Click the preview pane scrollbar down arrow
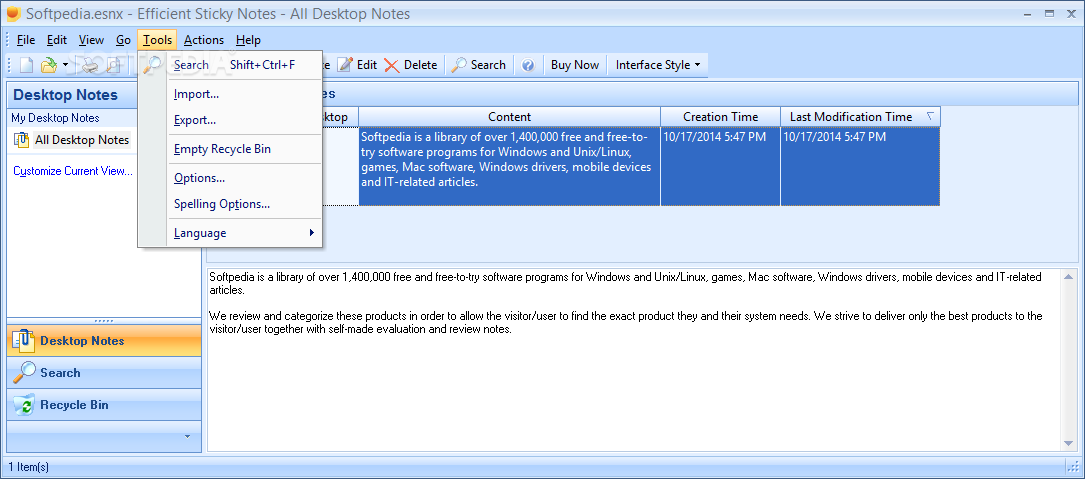Screen dimensions: 1085x479 pos(1068,444)
